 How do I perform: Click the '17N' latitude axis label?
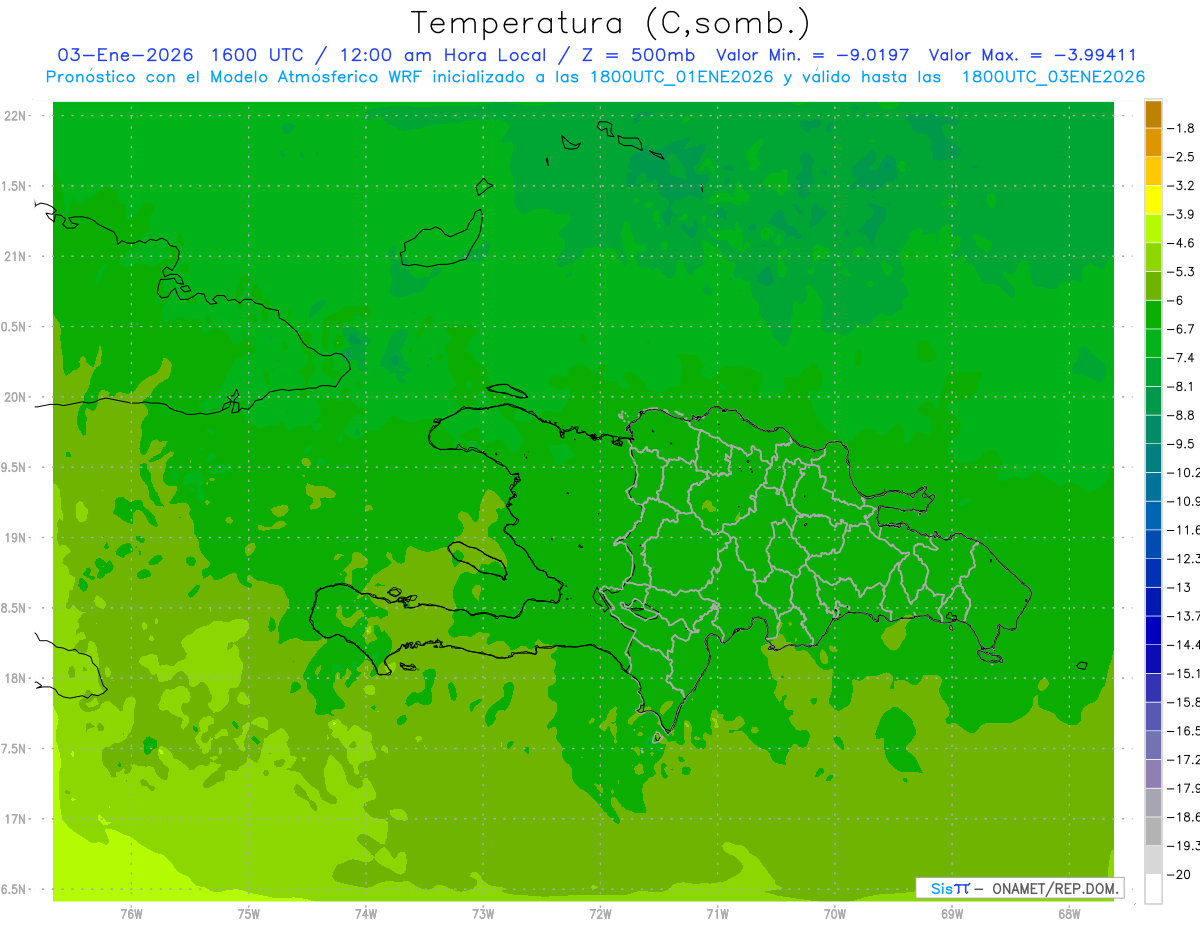pos(16,819)
